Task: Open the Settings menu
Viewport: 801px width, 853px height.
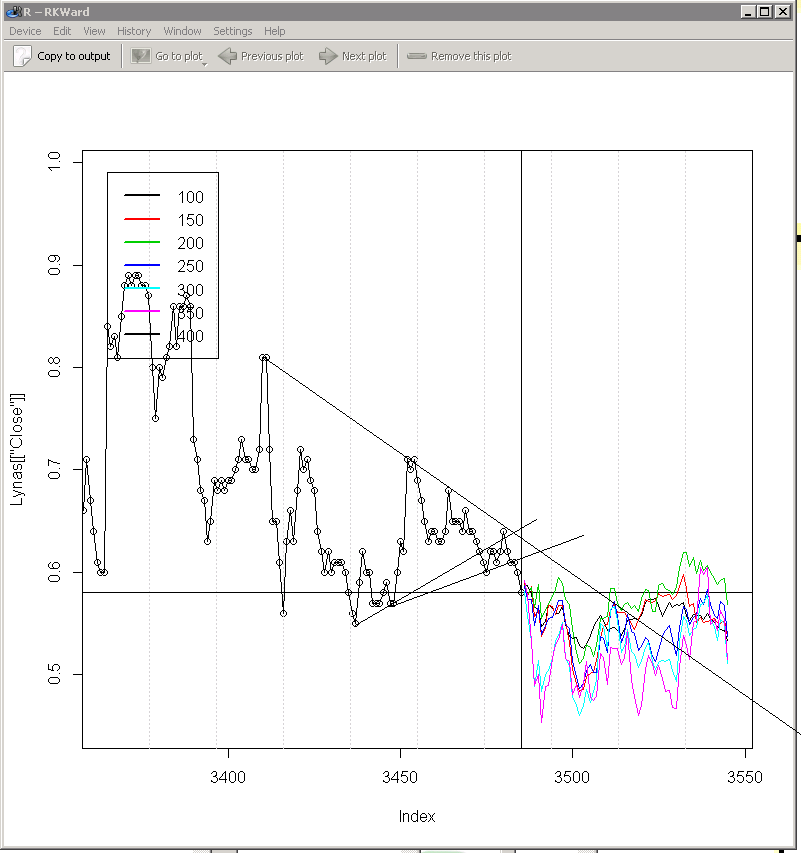Action: pyautogui.click(x=232, y=31)
